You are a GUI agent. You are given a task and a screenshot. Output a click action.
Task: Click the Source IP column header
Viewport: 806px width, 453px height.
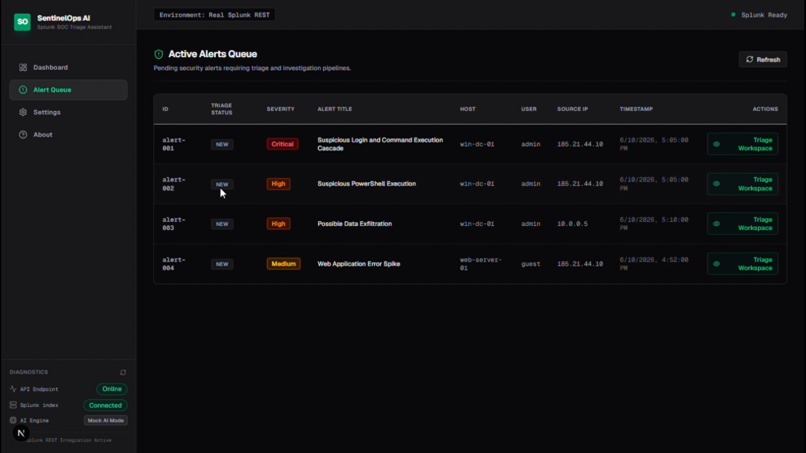[572, 109]
